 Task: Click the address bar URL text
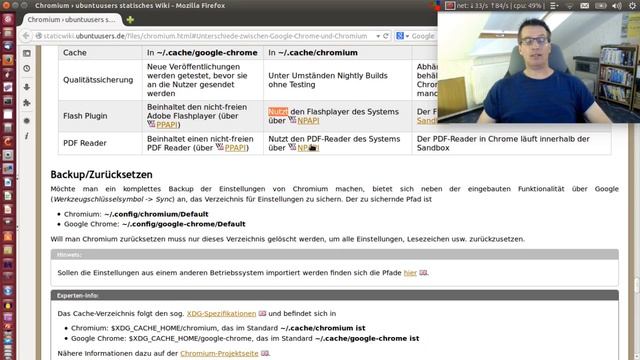205,36
